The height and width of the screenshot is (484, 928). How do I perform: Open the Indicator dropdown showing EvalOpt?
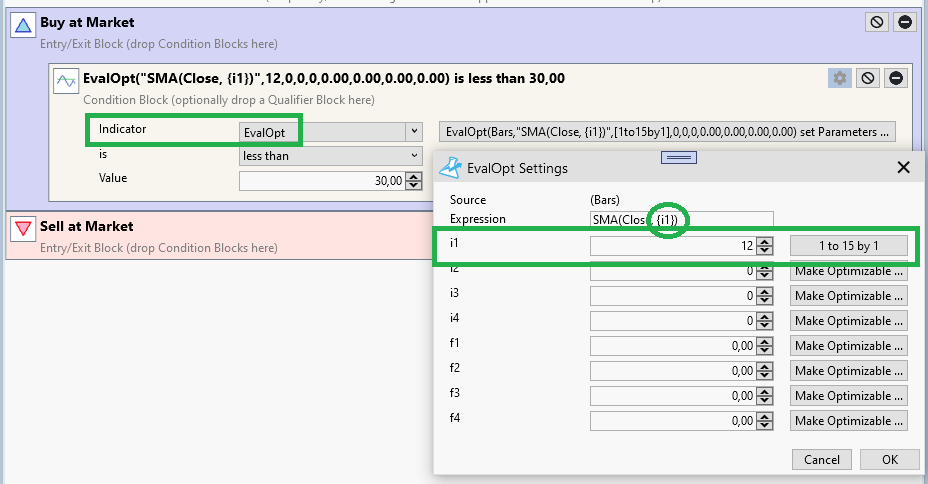413,131
